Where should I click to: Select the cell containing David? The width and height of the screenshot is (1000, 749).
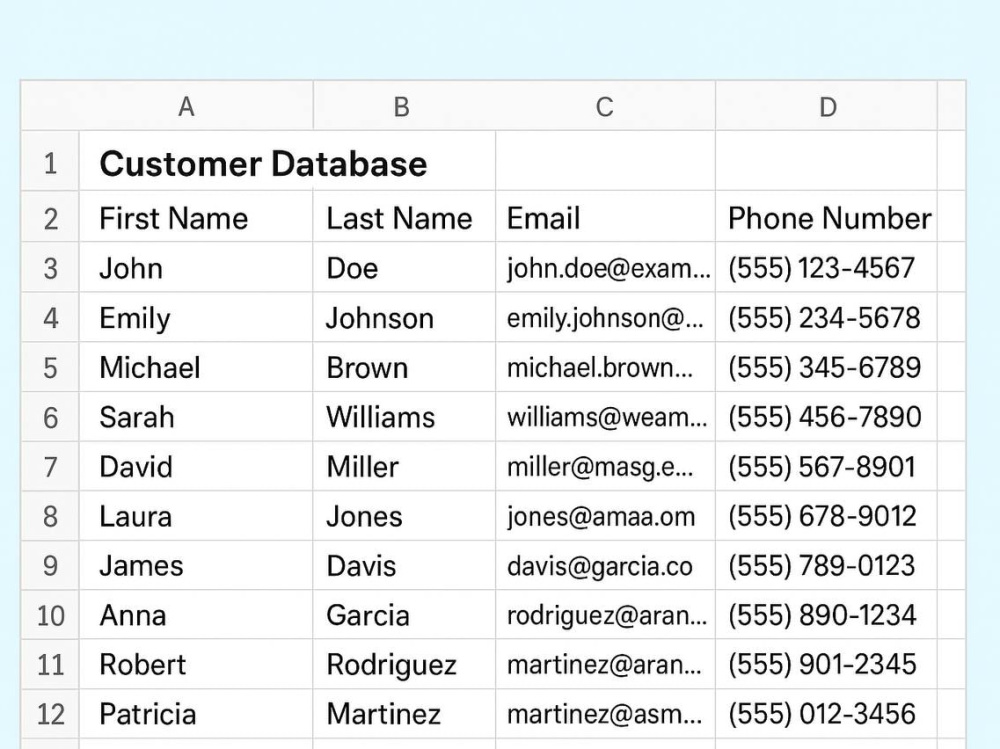(196, 466)
